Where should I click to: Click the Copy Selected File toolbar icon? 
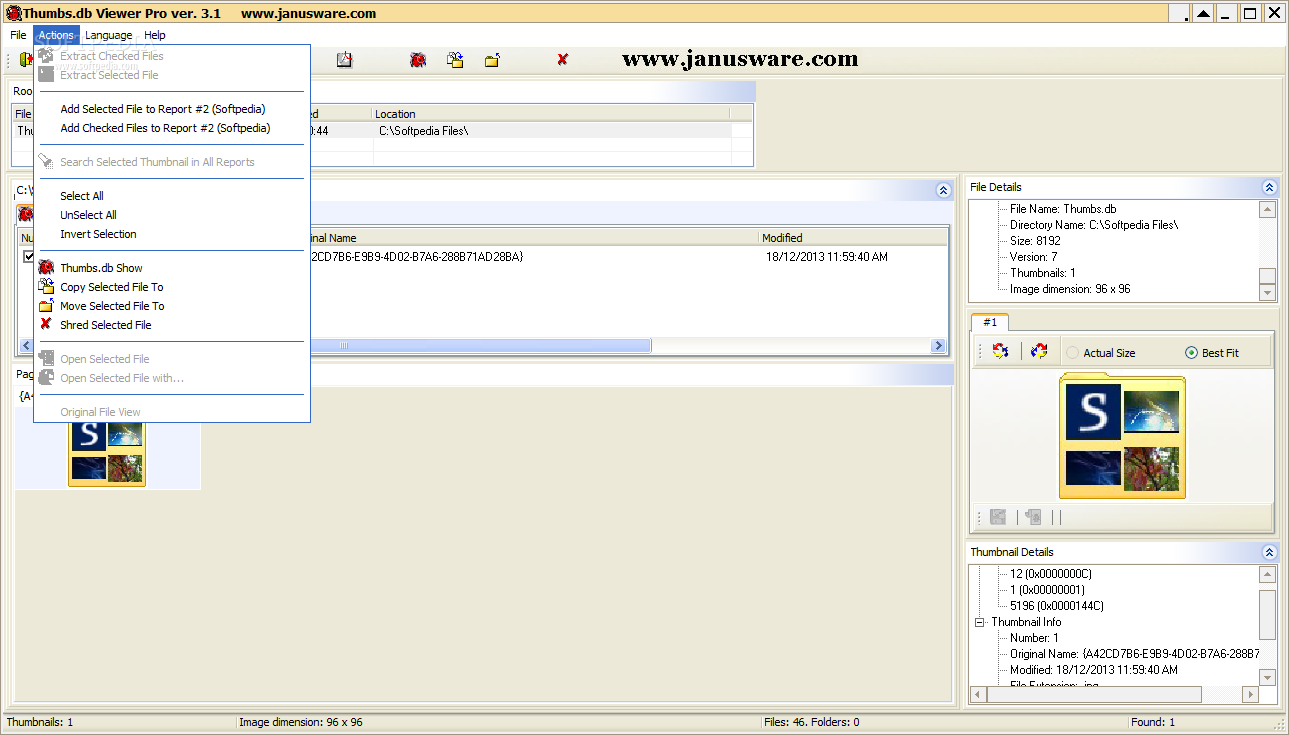click(455, 60)
